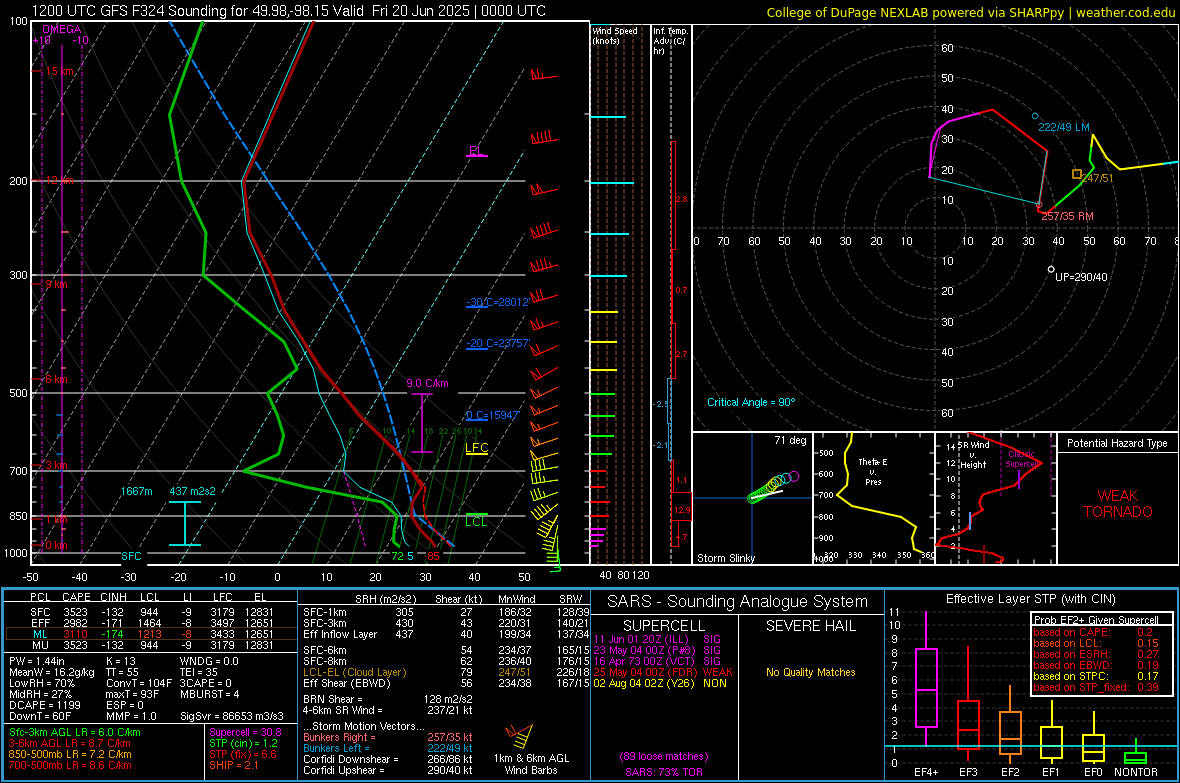This screenshot has width=1180, height=783.
Task: Click the Theta-E v. Pres panel label
Action: pyautogui.click(x=873, y=471)
